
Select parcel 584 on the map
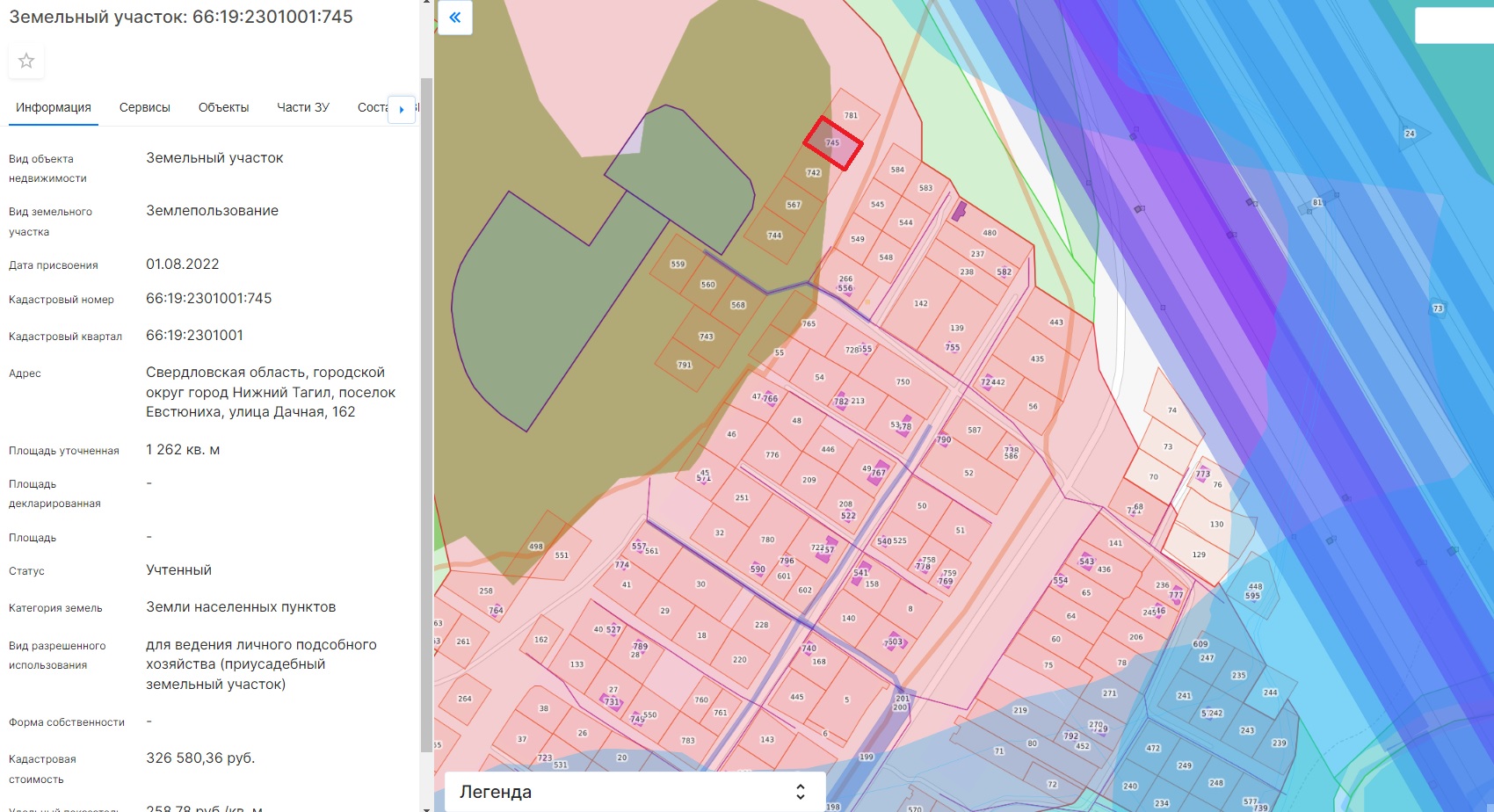click(897, 170)
